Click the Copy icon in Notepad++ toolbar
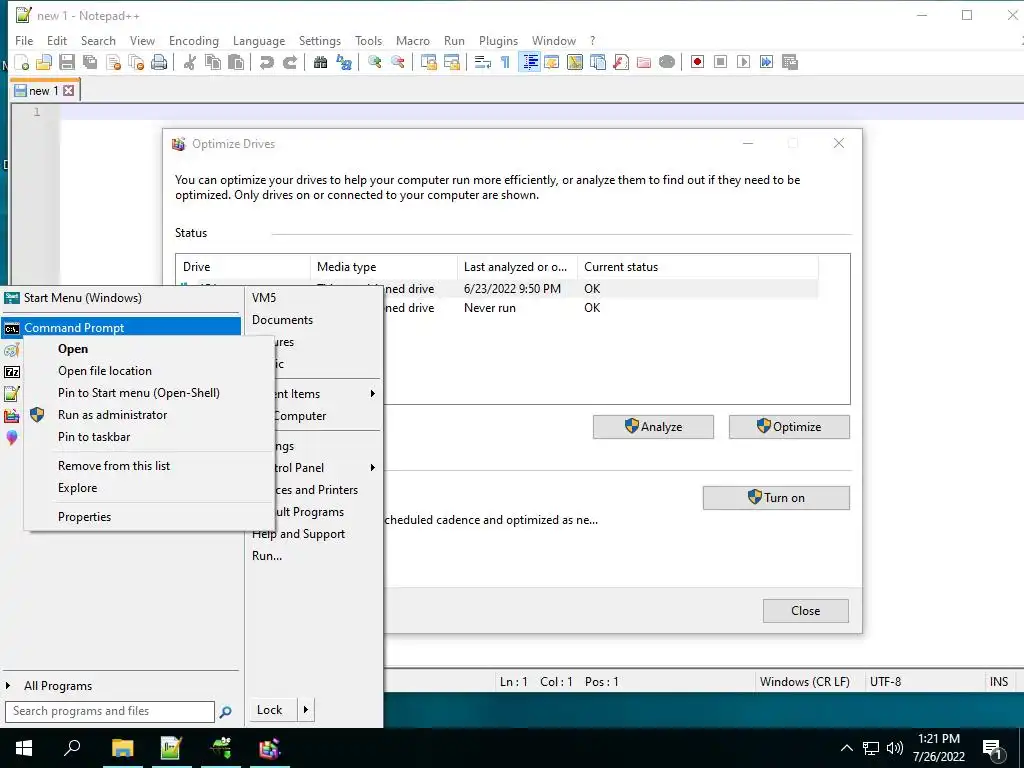The image size is (1024, 768). point(213,62)
